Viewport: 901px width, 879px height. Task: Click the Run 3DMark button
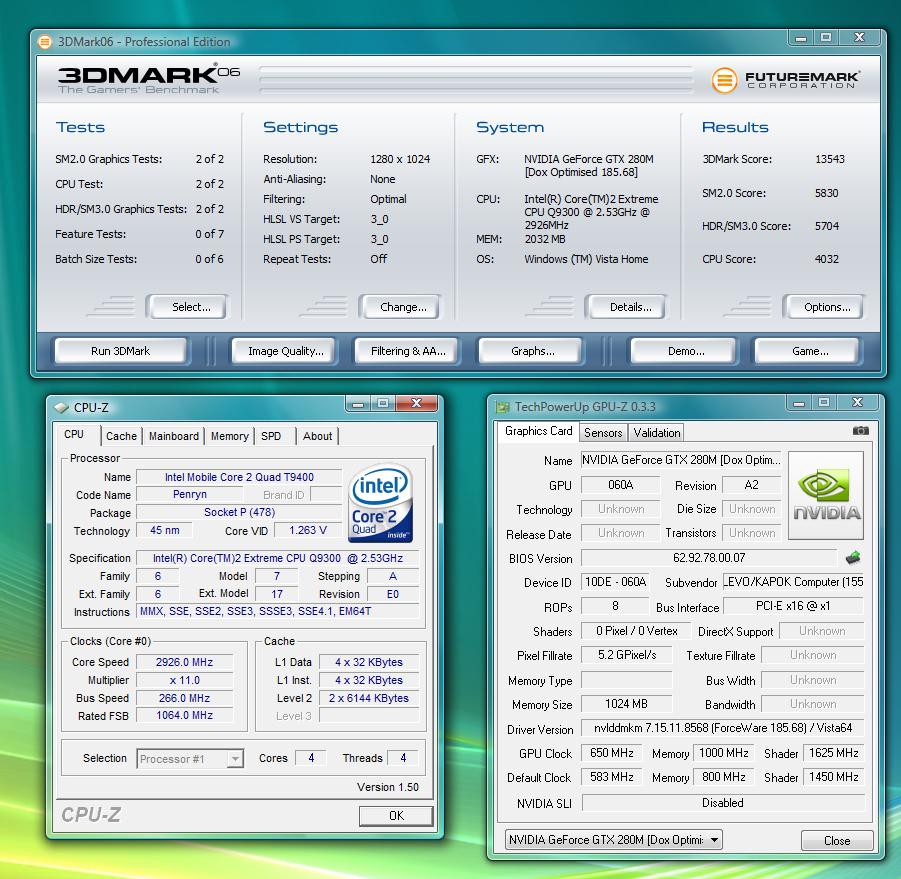pos(121,351)
